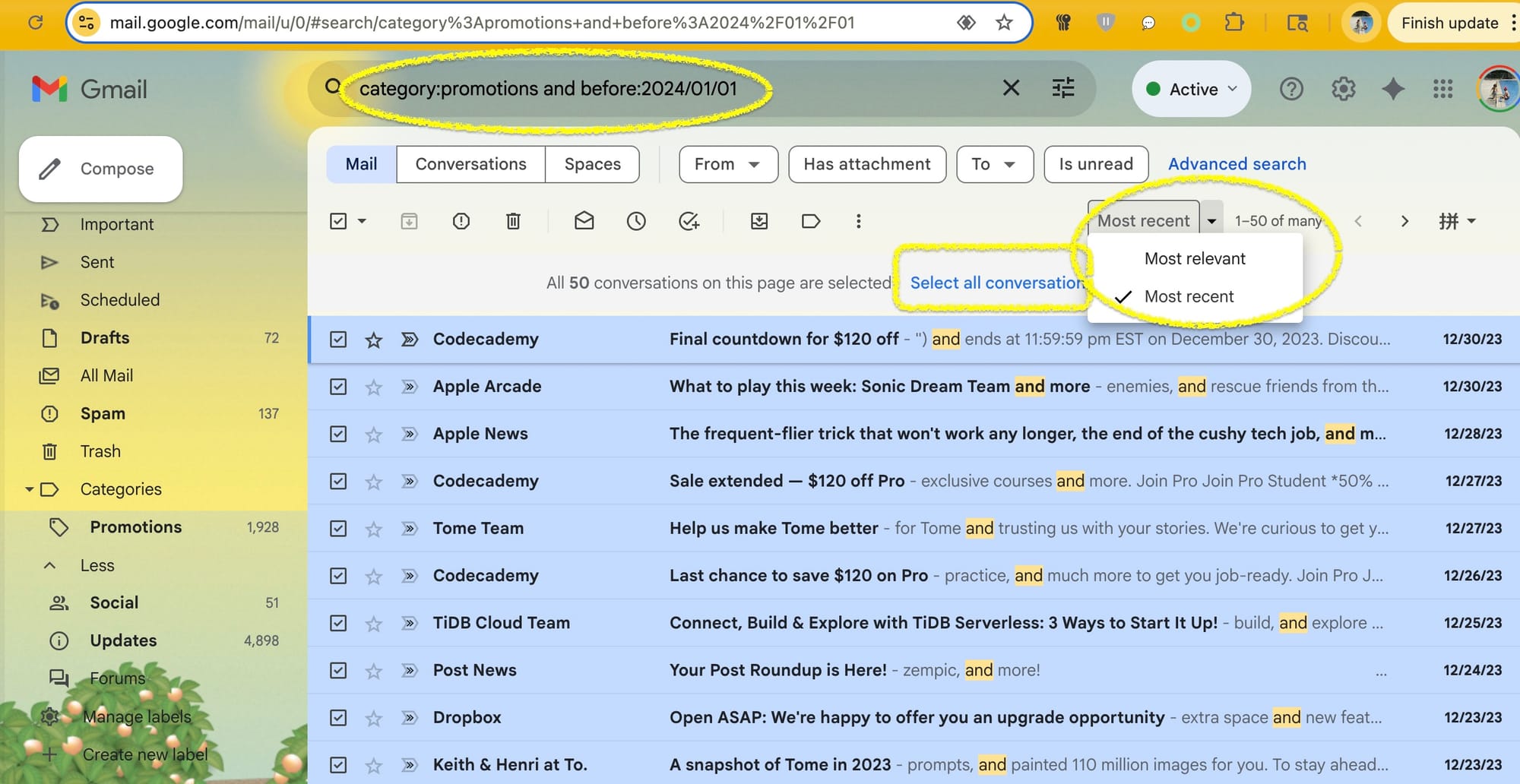Image resolution: width=1520 pixels, height=784 pixels.
Task: Toggle the select-all checkbox in the toolbar
Action: 338,221
